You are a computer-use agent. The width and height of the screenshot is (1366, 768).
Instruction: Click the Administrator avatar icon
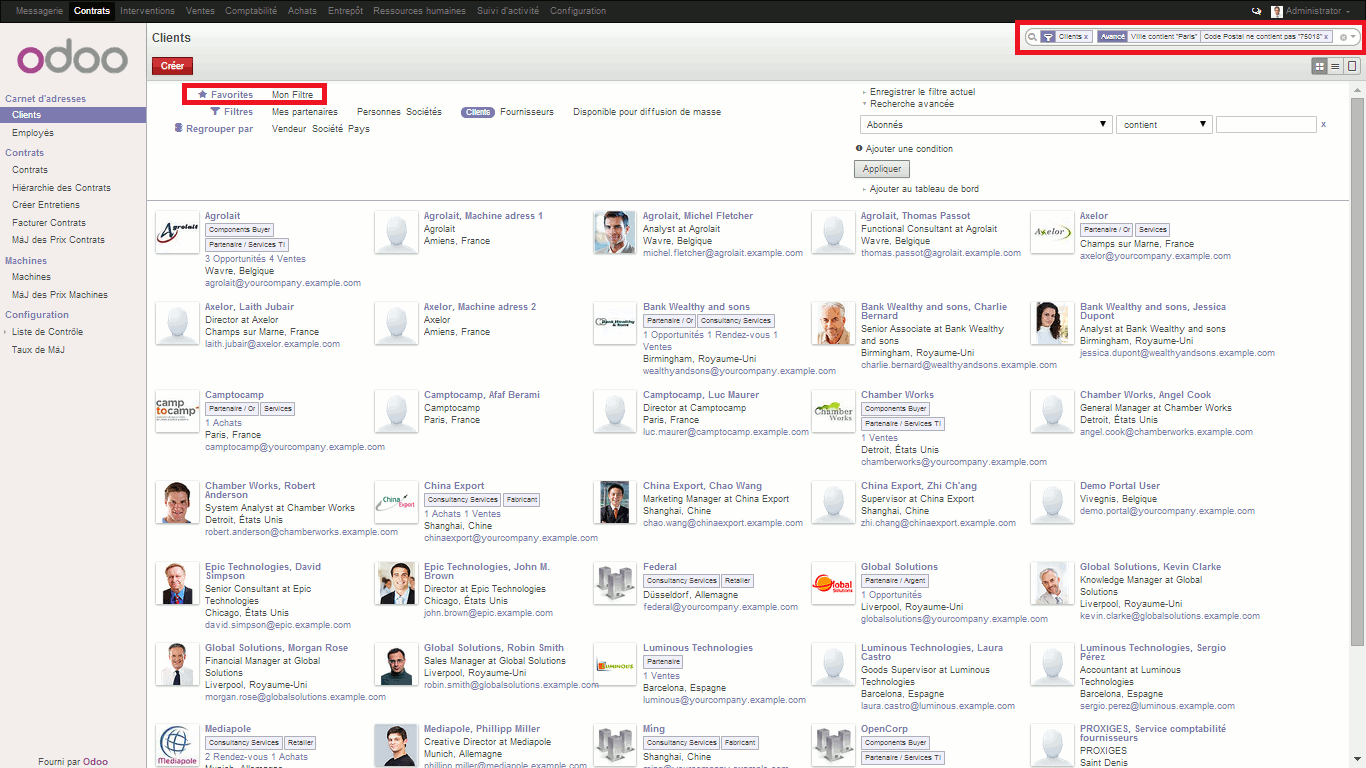click(1277, 11)
